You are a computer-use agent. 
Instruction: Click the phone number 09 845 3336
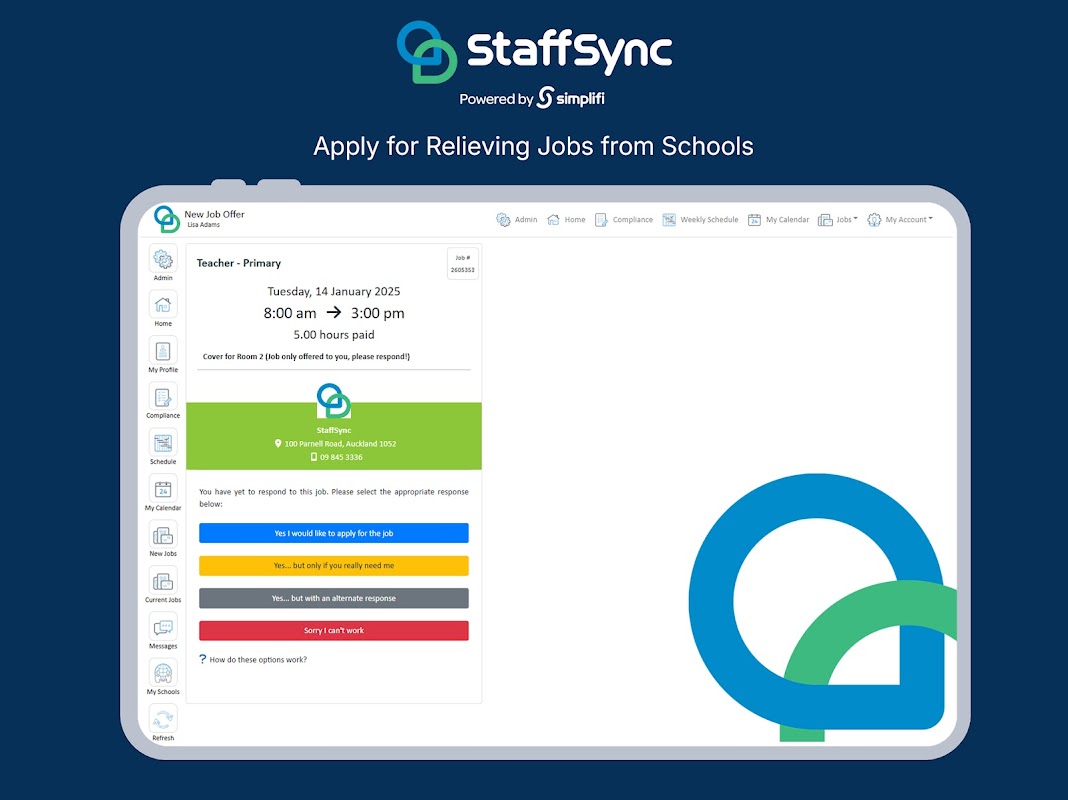click(x=341, y=458)
